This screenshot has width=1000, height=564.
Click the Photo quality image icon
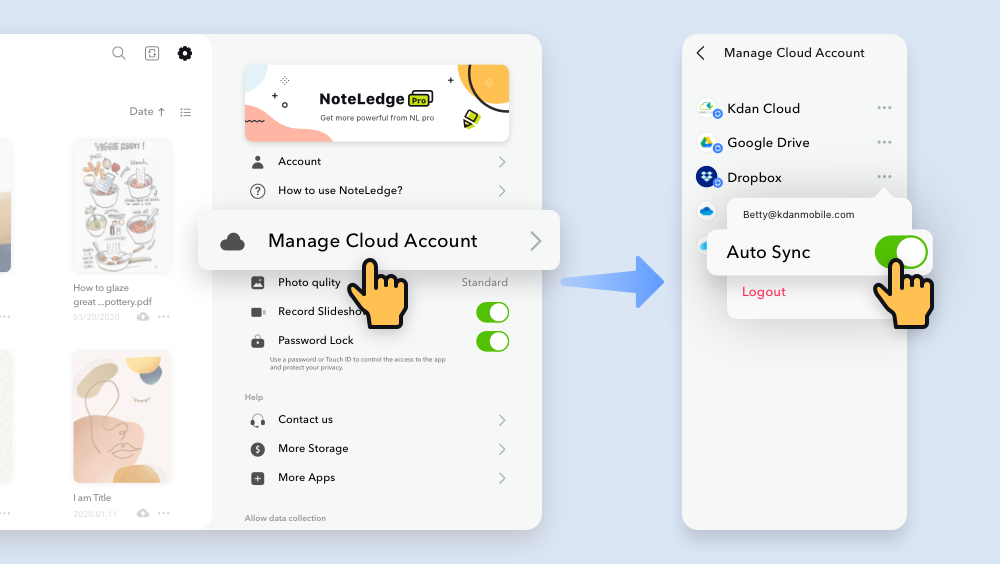pos(258,283)
